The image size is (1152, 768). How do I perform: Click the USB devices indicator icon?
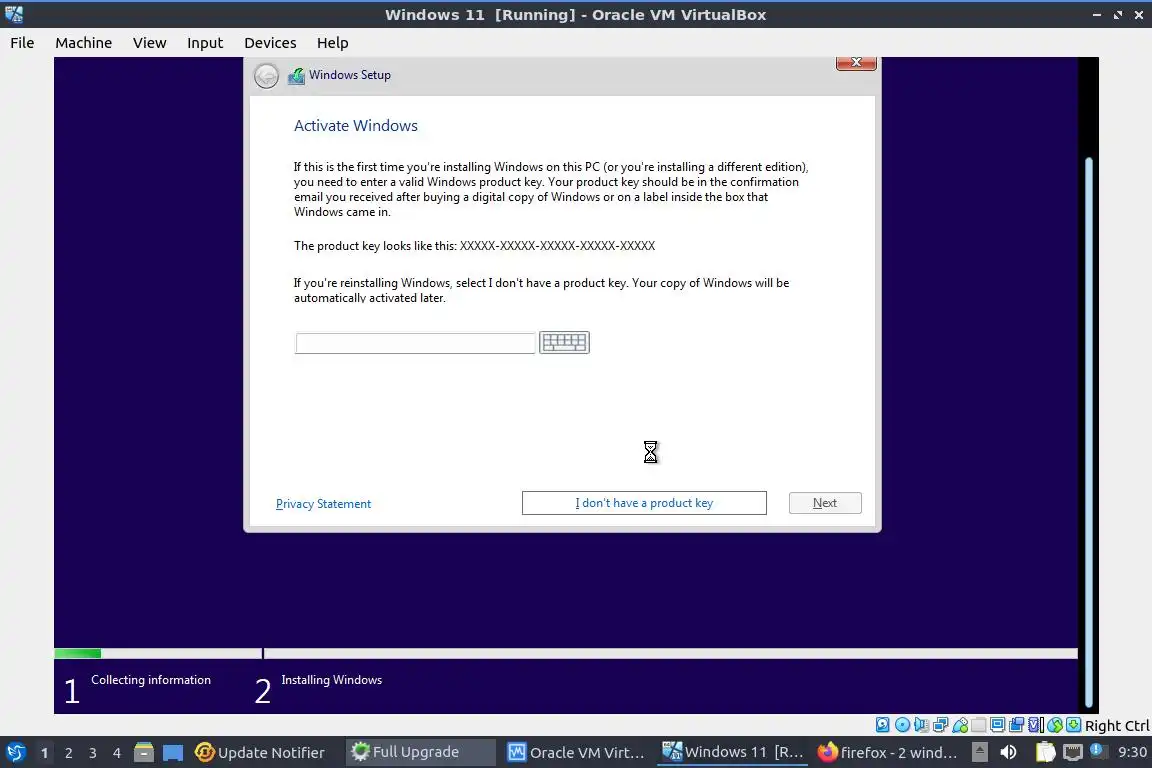coord(960,725)
